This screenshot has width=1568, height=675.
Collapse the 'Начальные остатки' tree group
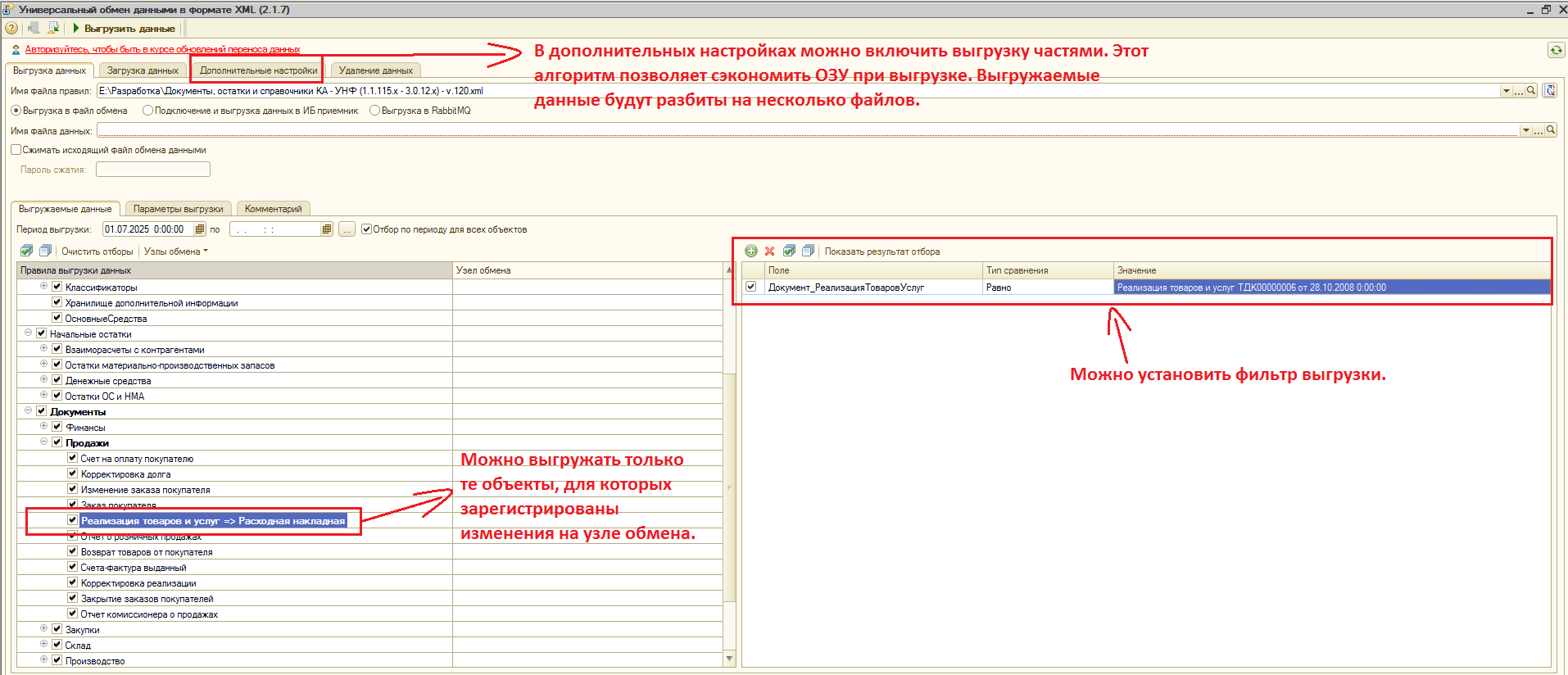(x=29, y=333)
